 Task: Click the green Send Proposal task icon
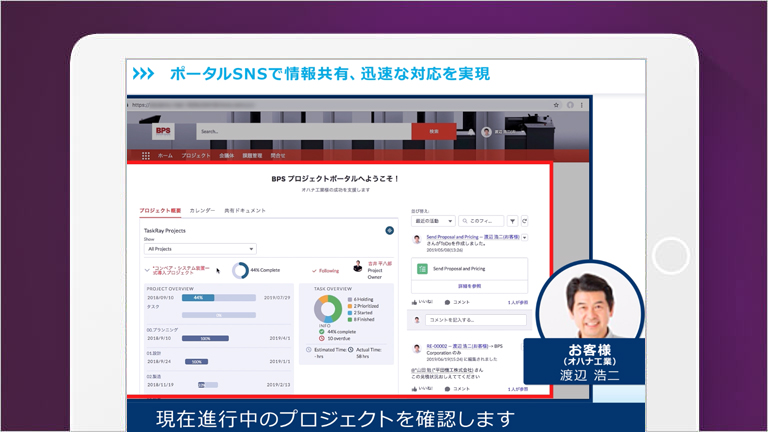pos(422,269)
